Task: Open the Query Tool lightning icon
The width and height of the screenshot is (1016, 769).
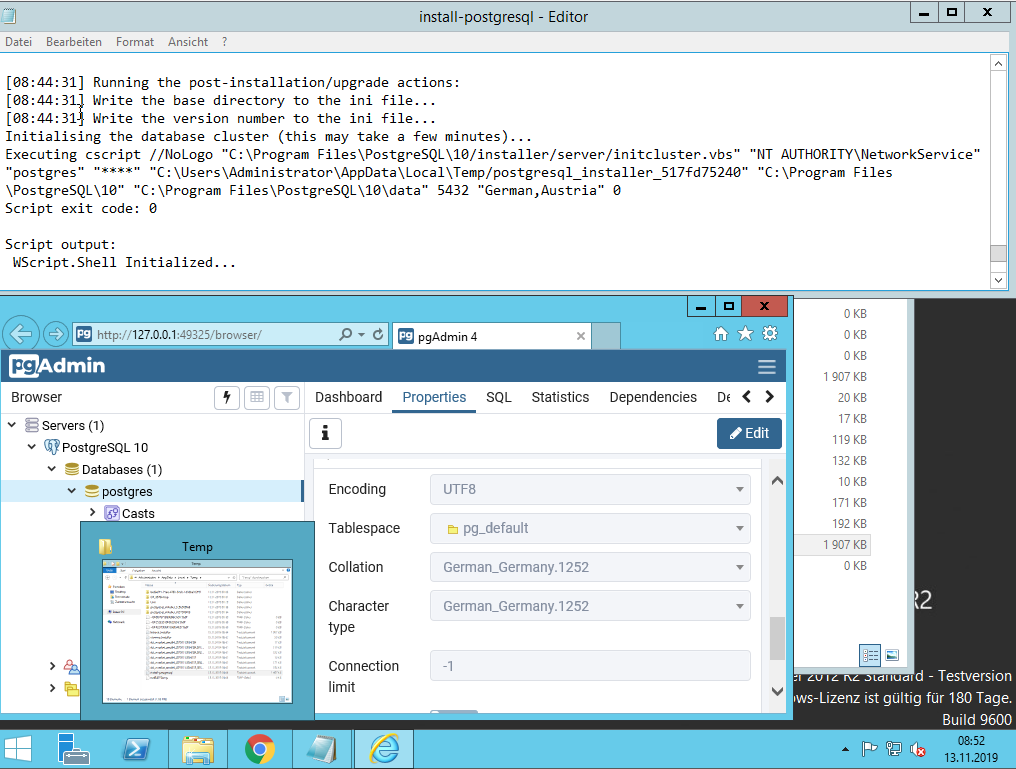Action: [x=227, y=398]
